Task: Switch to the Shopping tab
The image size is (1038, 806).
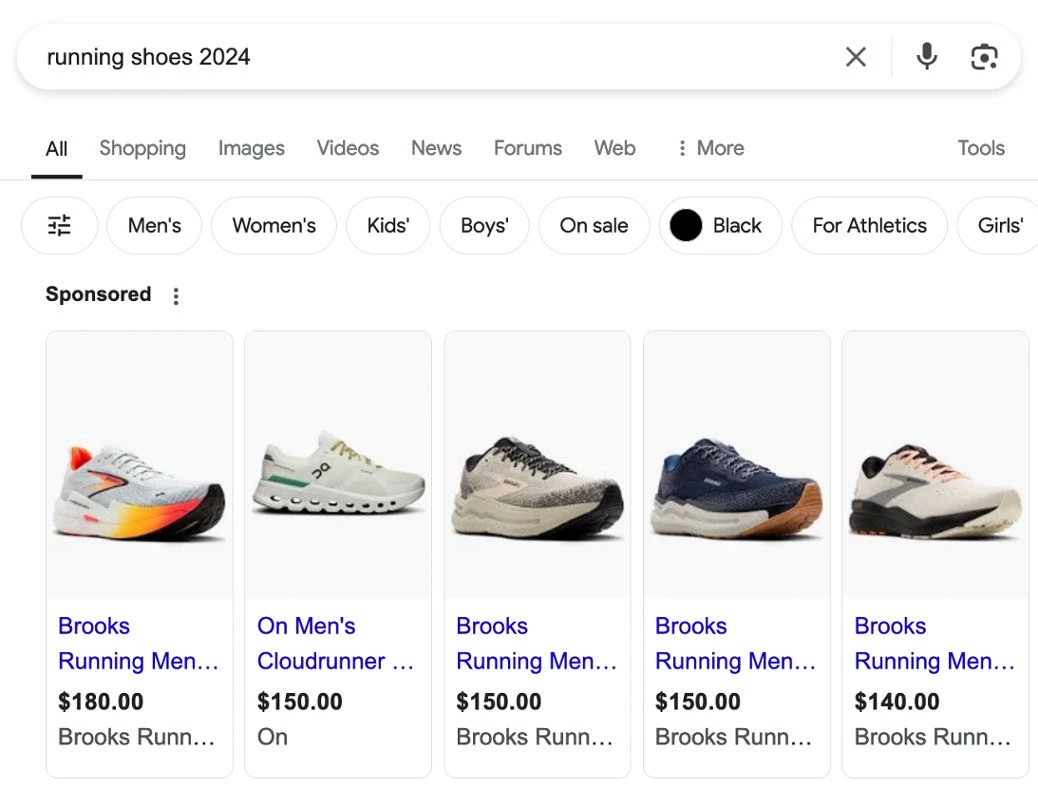Action: [142, 148]
